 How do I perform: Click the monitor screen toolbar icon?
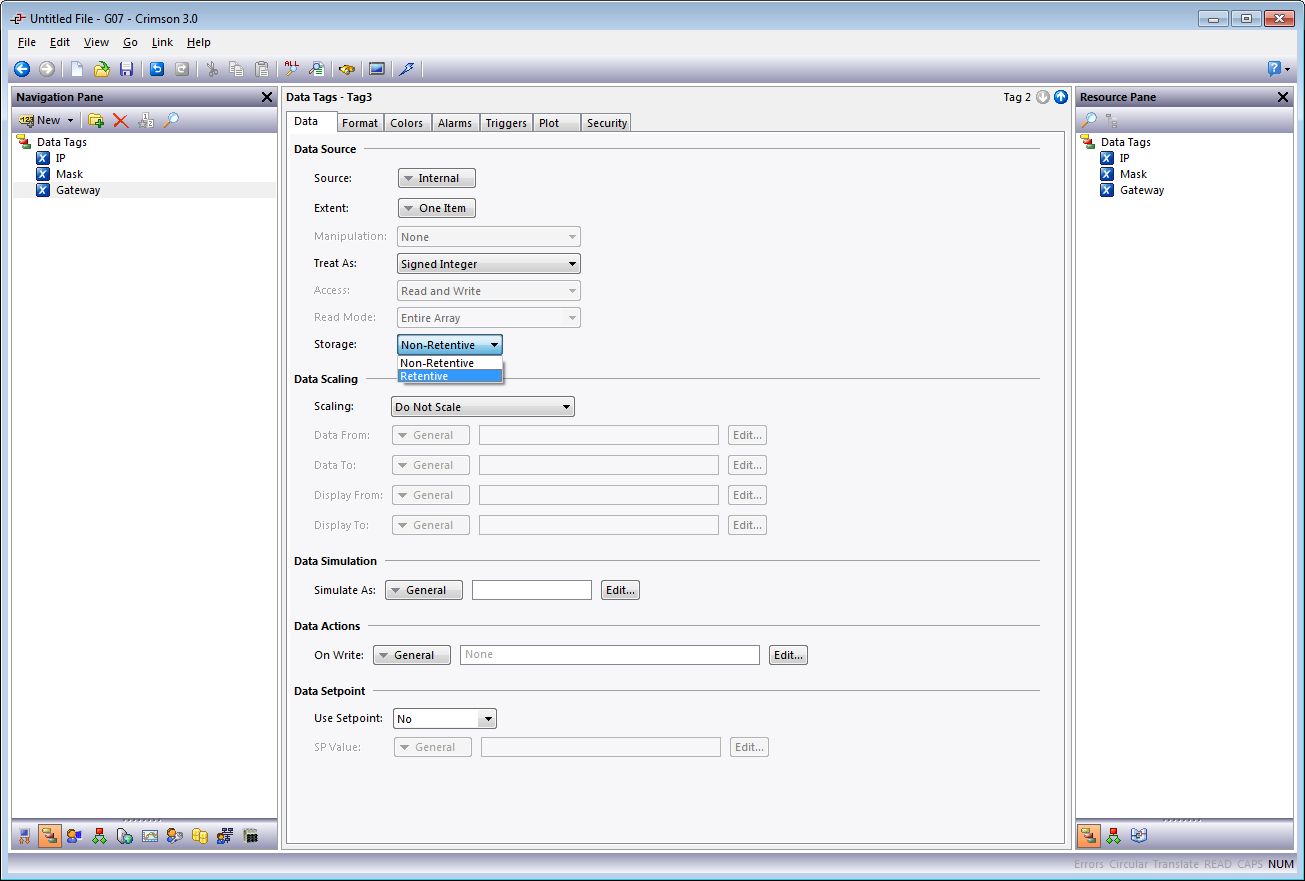coord(377,69)
